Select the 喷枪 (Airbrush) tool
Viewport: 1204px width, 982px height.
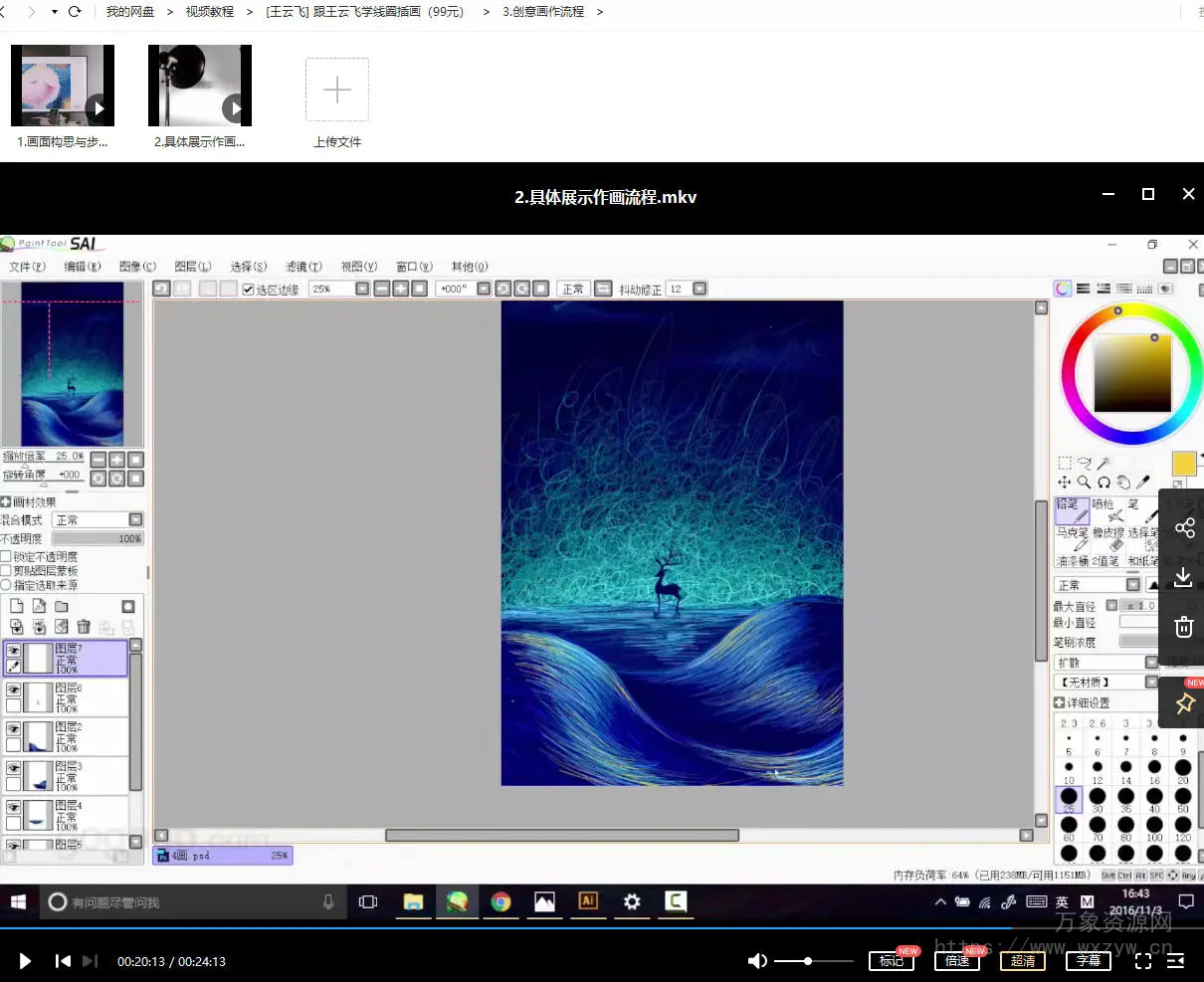(x=1106, y=509)
